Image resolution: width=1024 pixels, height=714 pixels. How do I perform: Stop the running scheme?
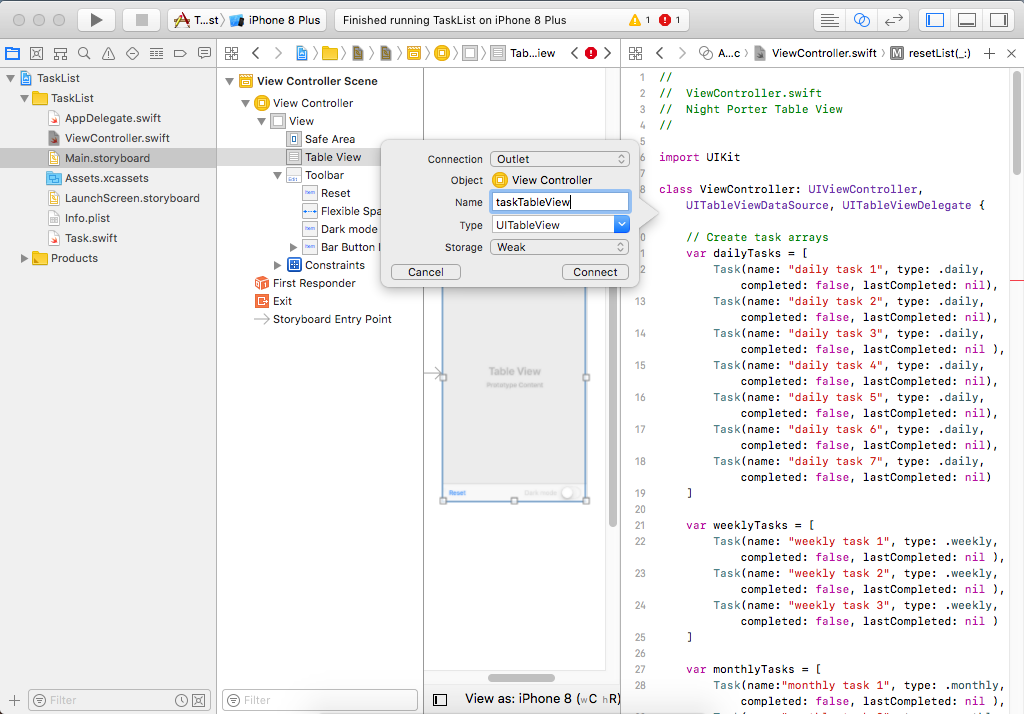142,20
